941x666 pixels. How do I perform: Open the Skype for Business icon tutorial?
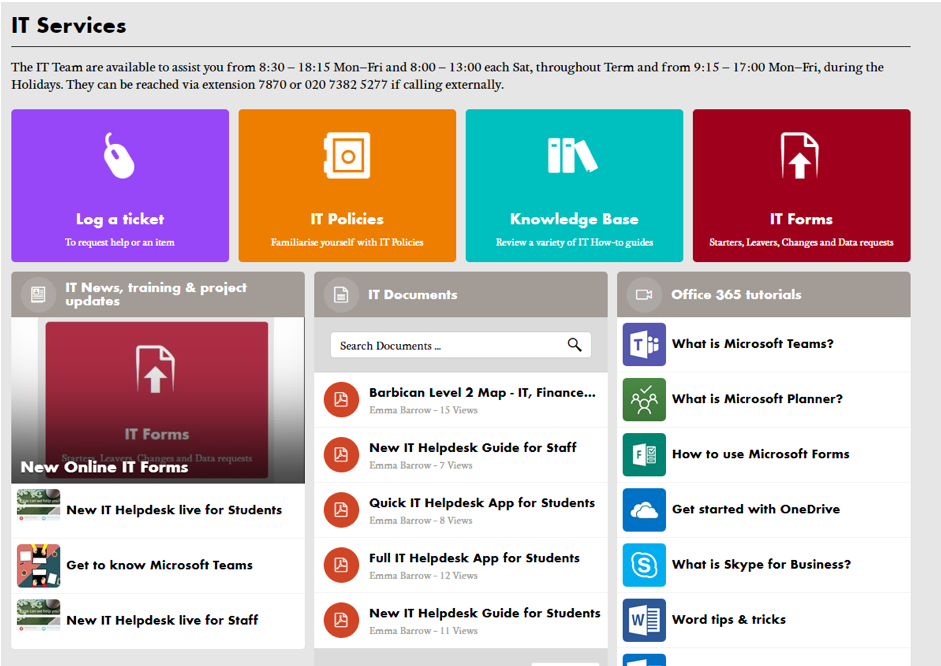[644, 565]
